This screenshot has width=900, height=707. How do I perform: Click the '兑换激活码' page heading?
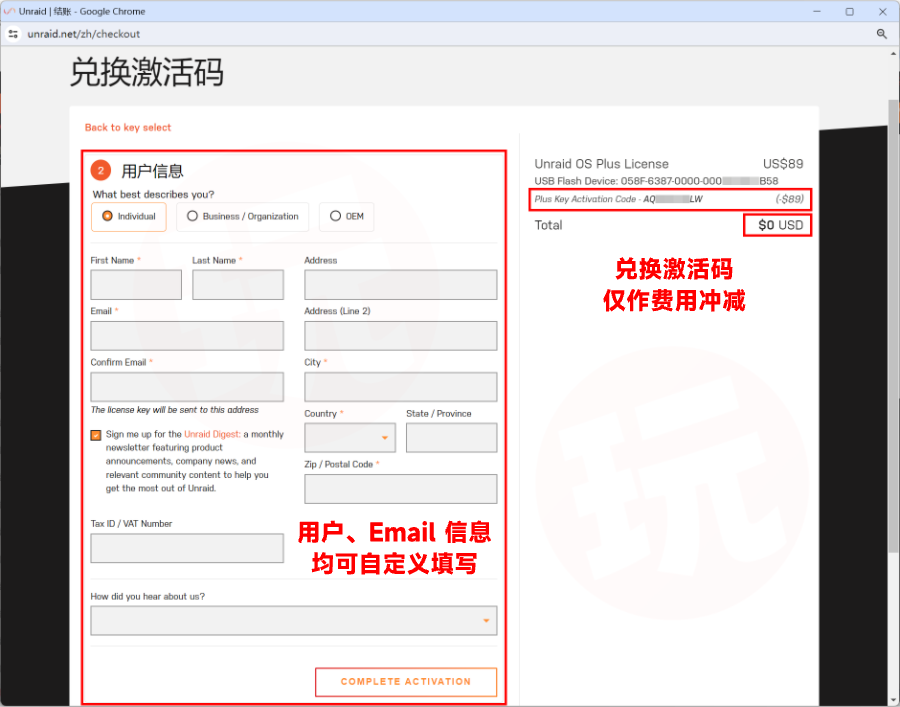(146, 72)
